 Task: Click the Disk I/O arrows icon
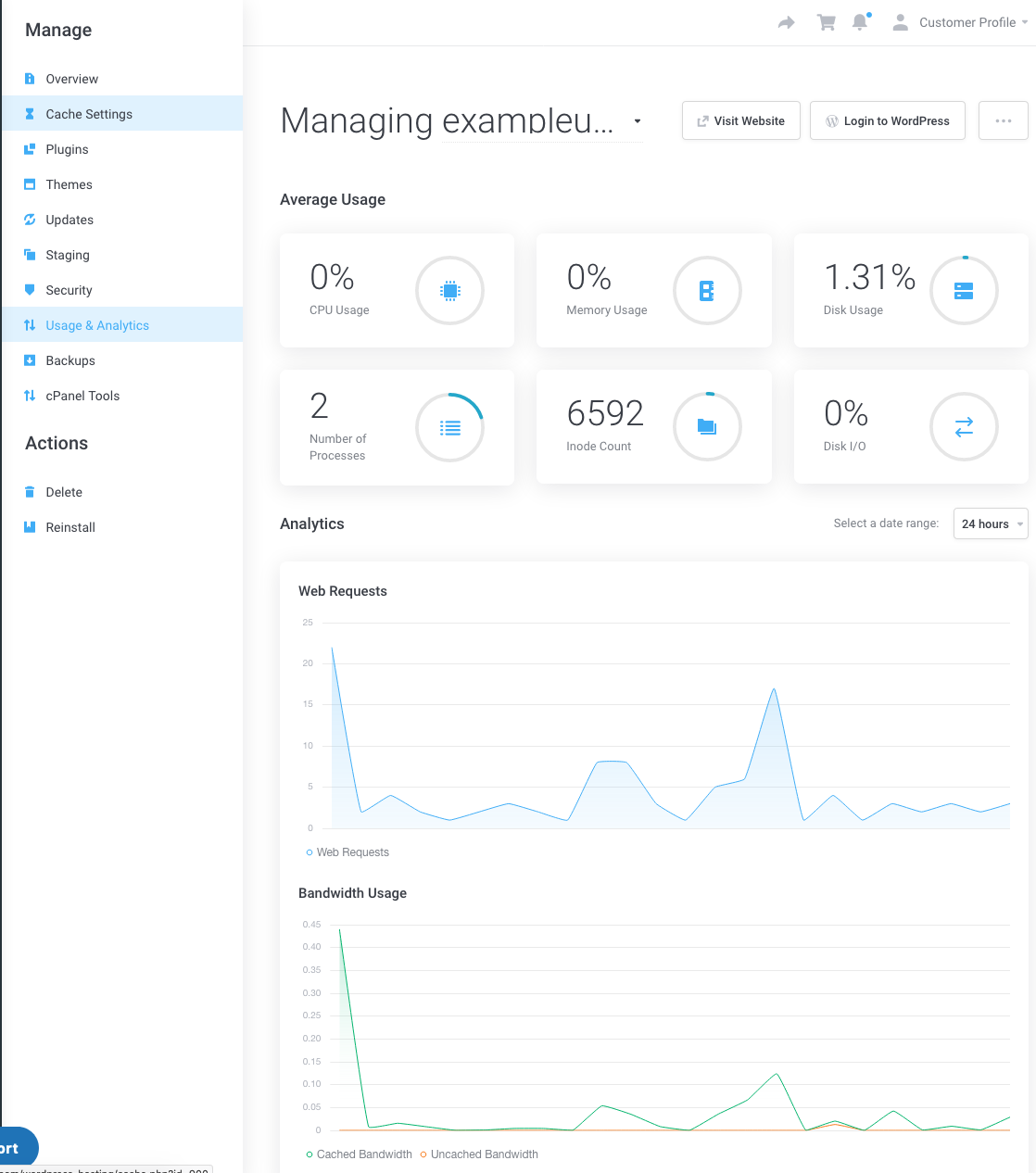(x=964, y=427)
